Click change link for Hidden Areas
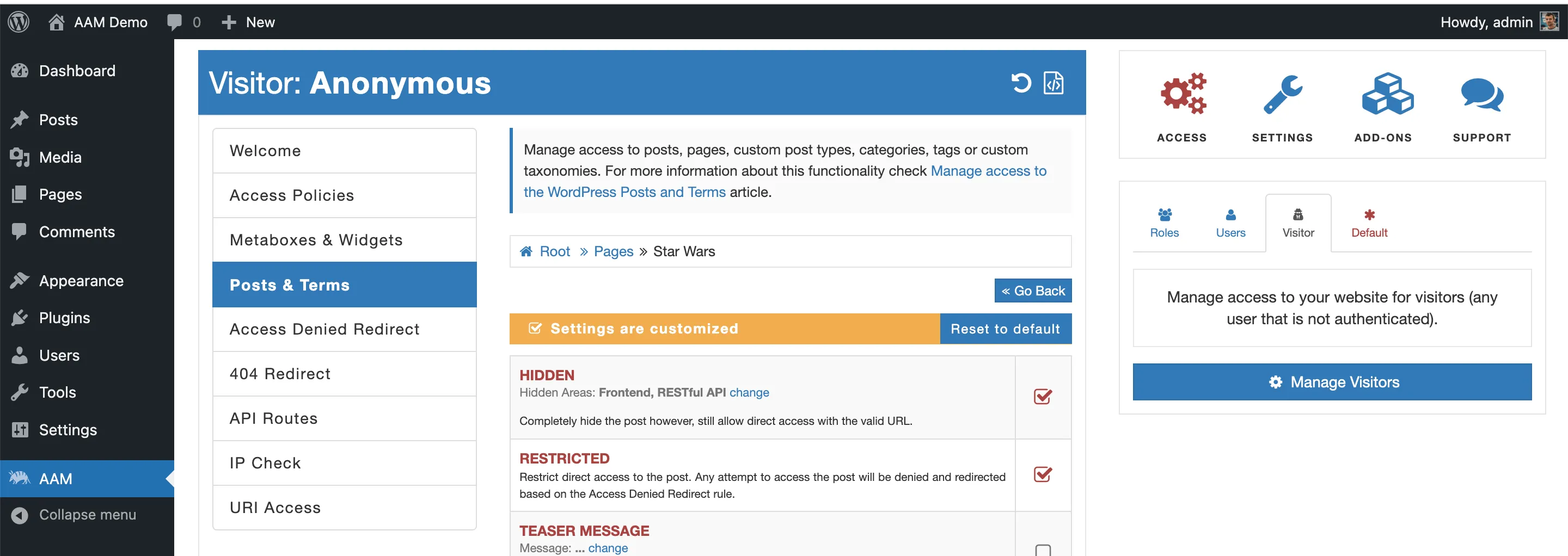1568x556 pixels. [x=749, y=392]
